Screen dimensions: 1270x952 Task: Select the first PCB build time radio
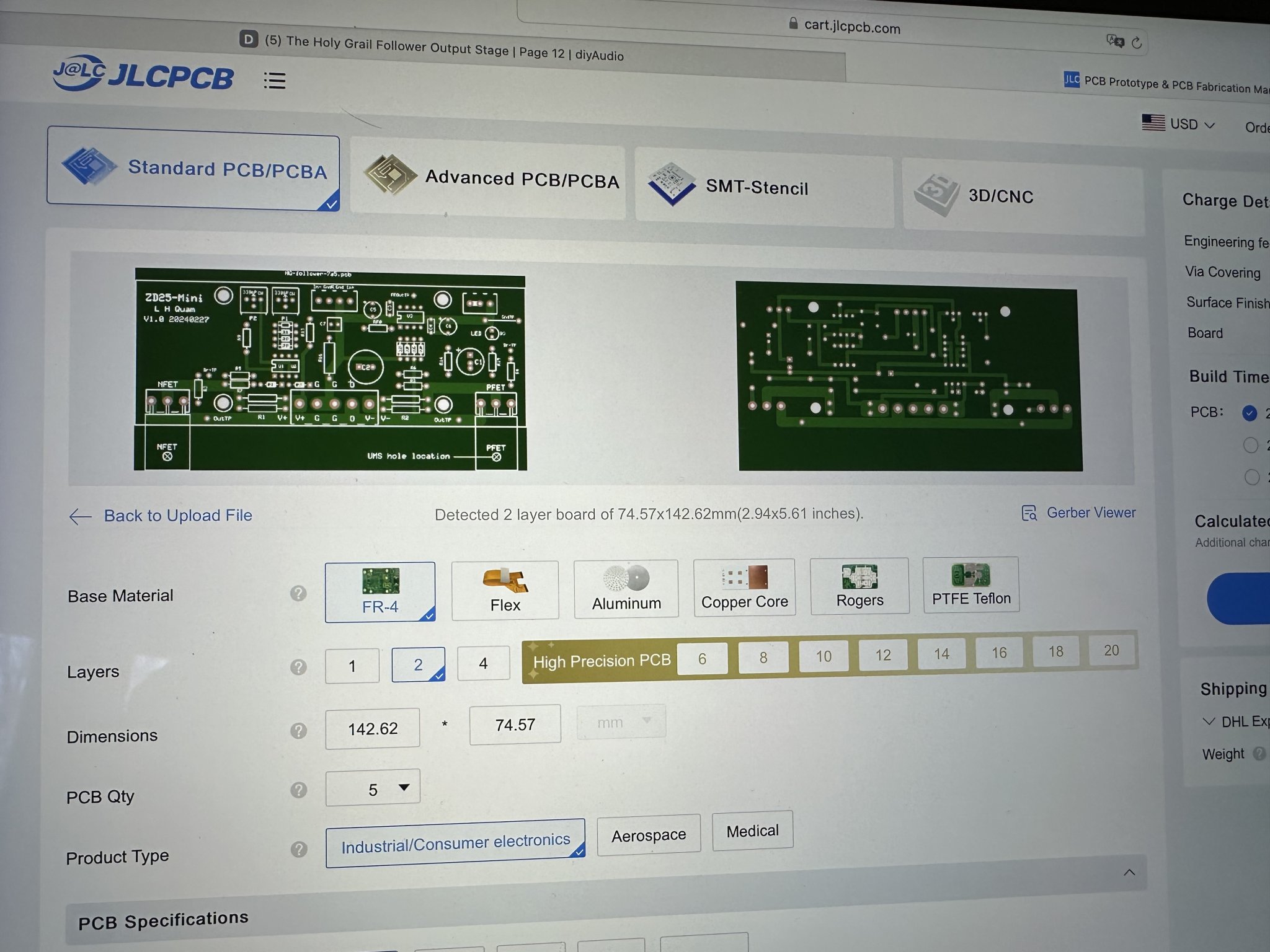pyautogui.click(x=1250, y=413)
